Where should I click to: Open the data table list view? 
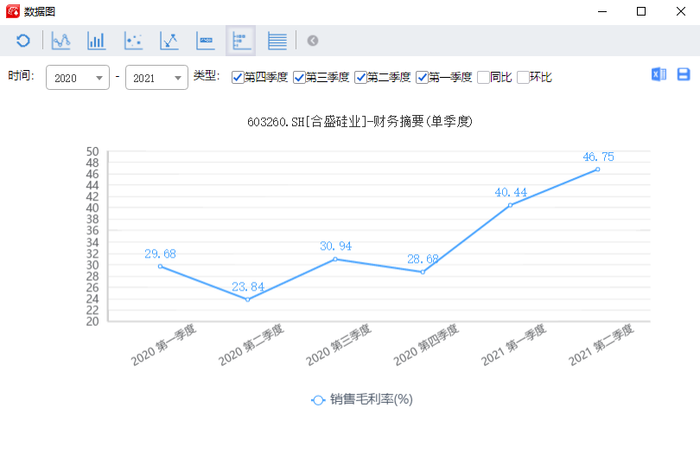coord(277,41)
